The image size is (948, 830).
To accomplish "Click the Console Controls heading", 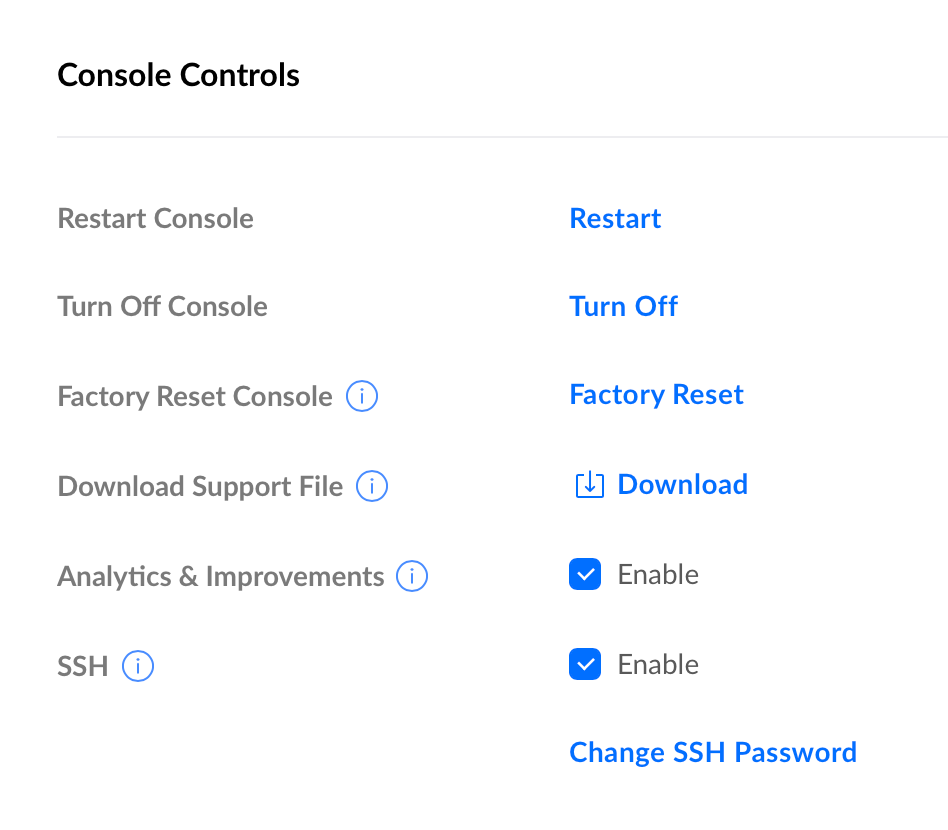I will point(178,75).
